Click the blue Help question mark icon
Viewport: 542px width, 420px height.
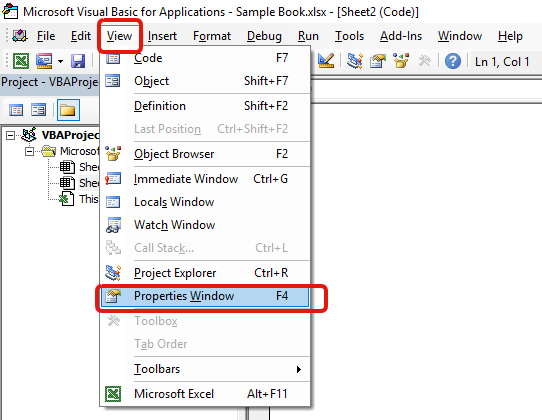coord(453,62)
